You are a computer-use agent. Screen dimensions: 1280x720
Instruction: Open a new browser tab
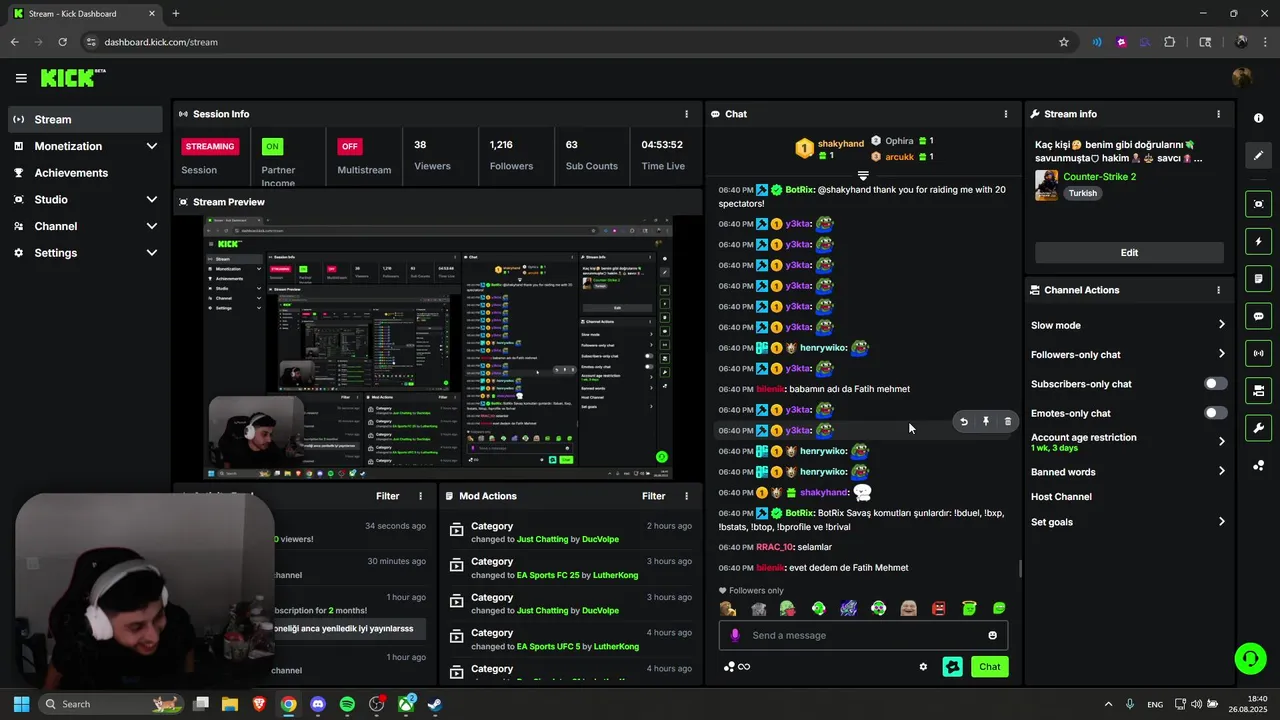point(176,14)
